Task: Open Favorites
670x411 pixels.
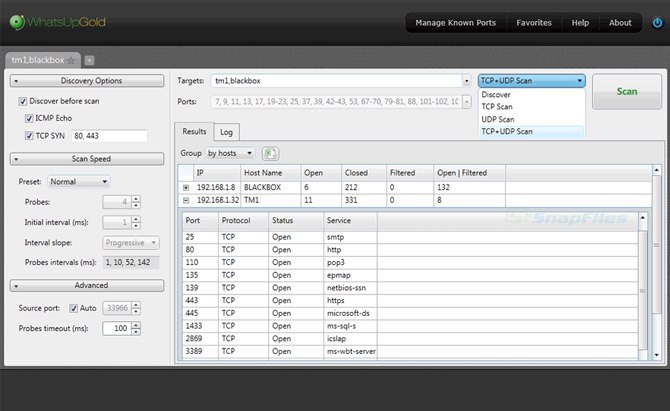Action: [534, 23]
